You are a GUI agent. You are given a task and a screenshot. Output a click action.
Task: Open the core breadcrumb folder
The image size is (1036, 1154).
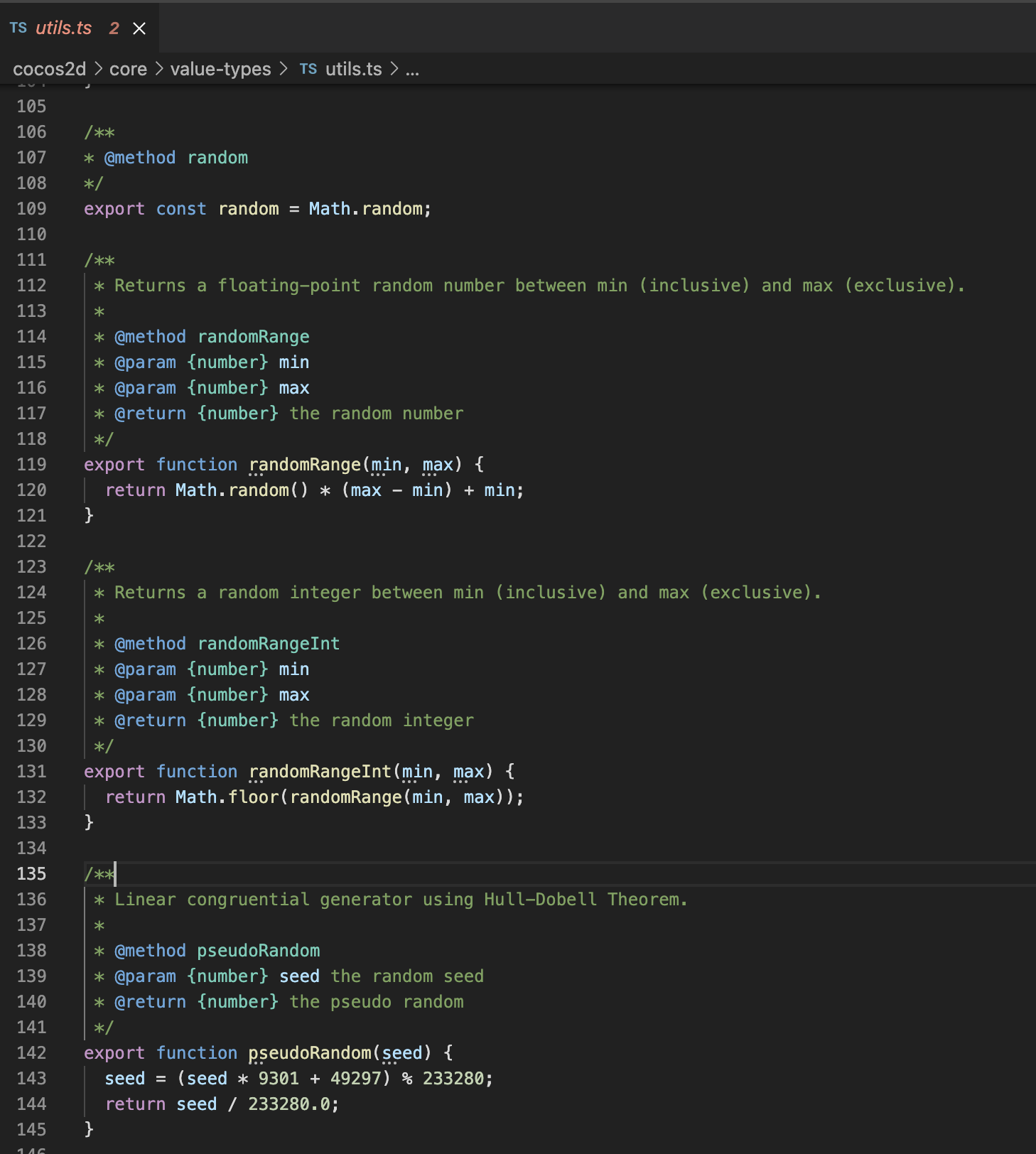[128, 69]
